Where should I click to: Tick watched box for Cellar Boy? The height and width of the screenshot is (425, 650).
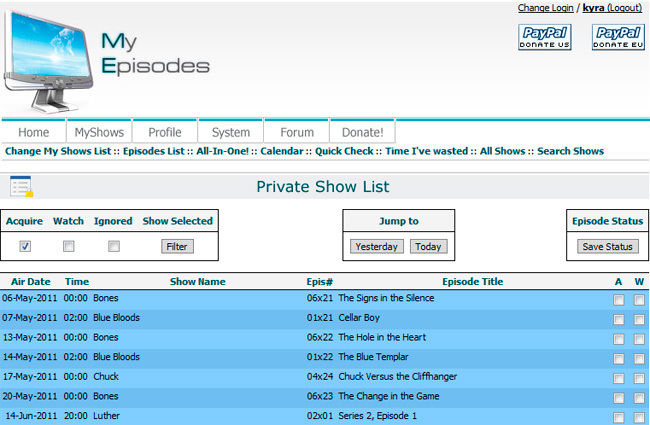639,319
